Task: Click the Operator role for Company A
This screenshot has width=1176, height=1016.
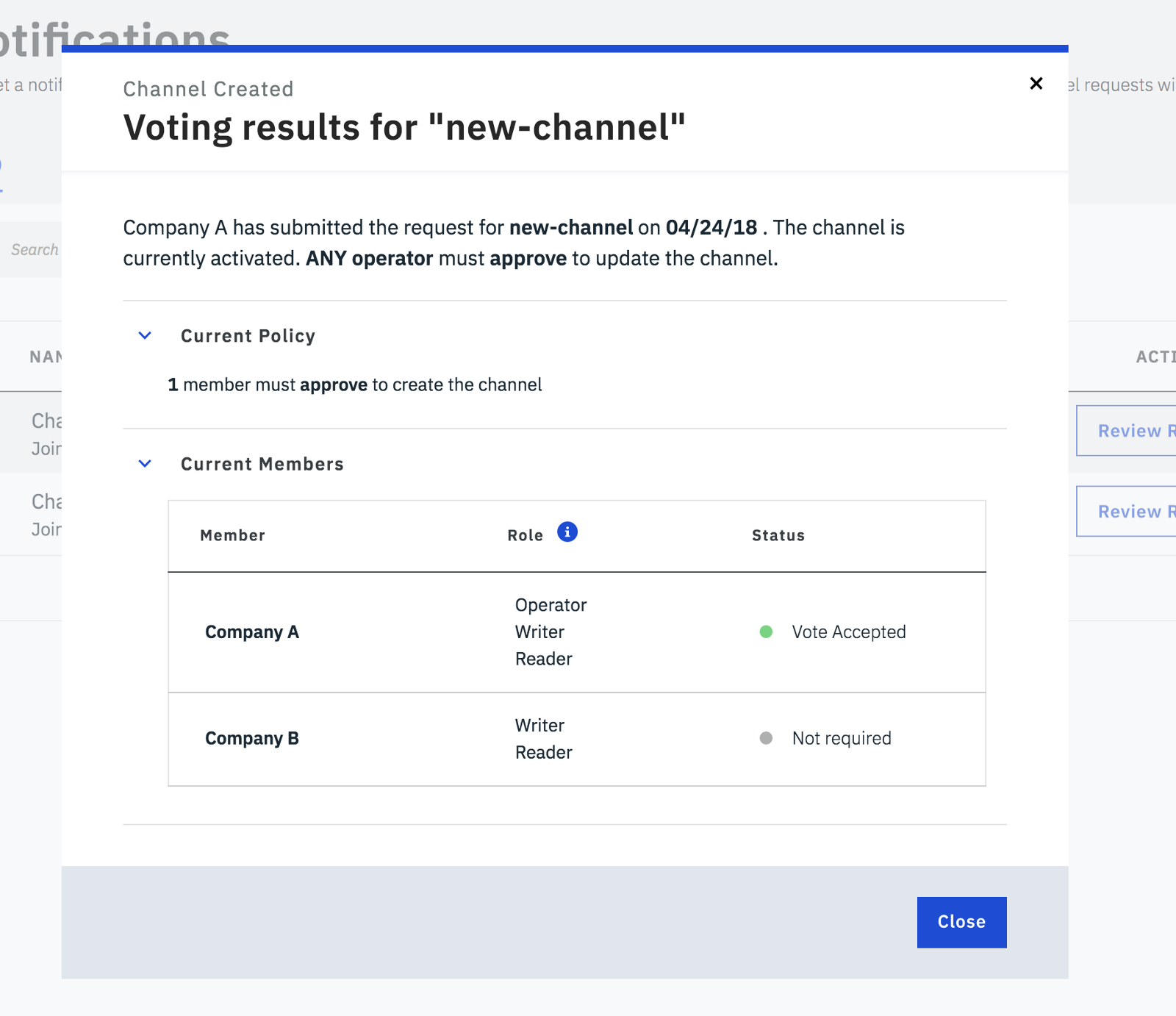Action: 551,605
